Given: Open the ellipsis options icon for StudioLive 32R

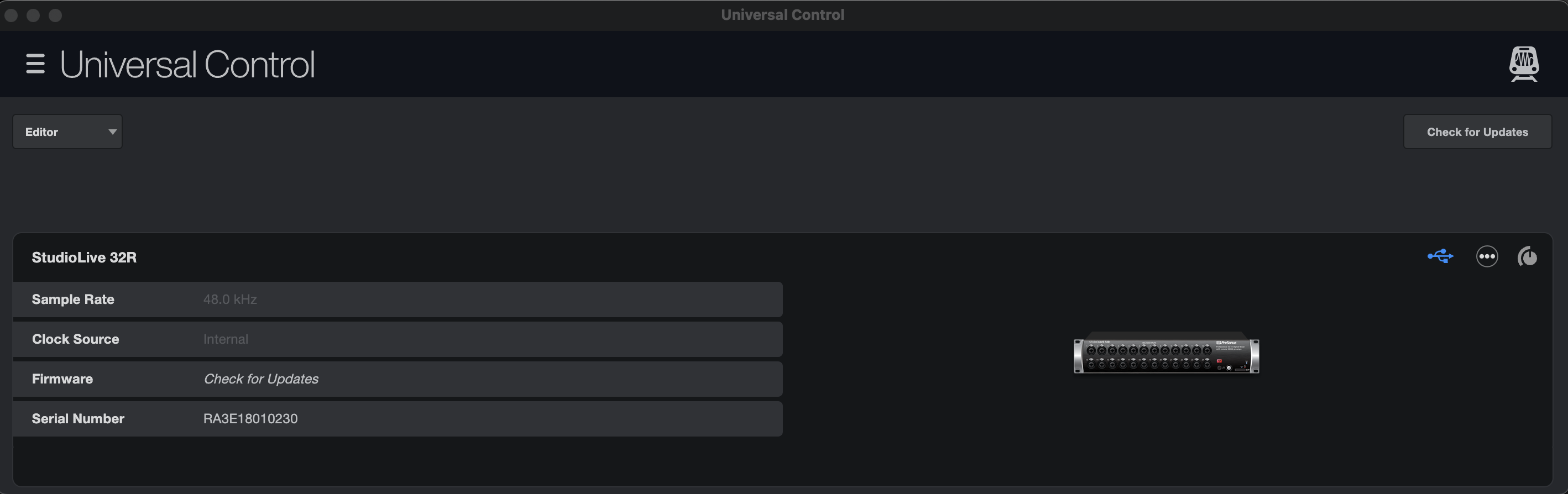Looking at the screenshot, I should click(1487, 256).
